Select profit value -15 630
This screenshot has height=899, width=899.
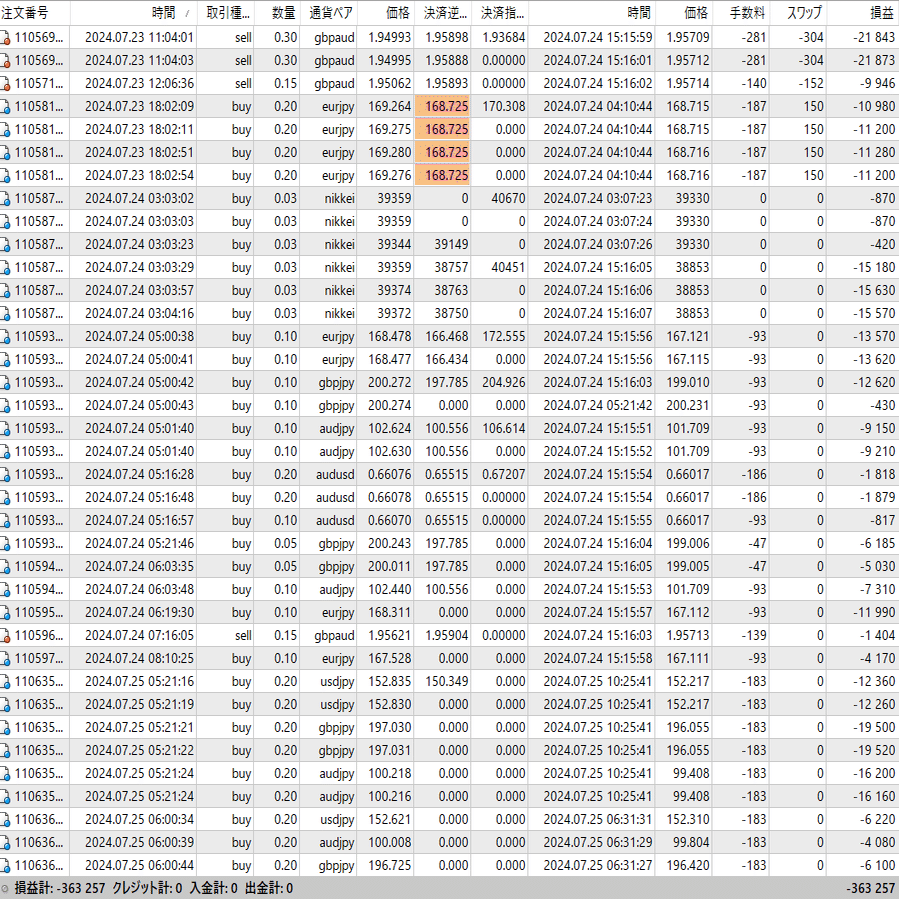coord(874,291)
